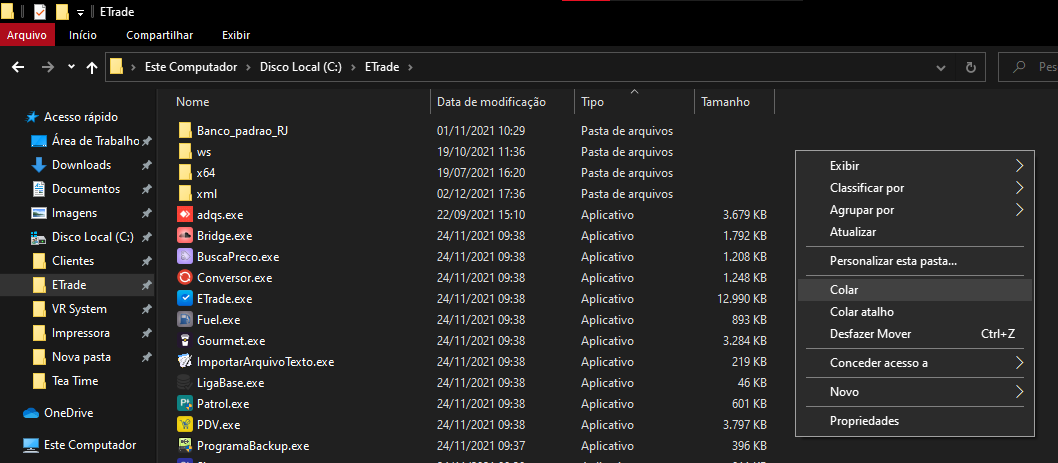The height and width of the screenshot is (463, 1058).
Task: Open Acesso rápido in the sidebar
Action: point(81,117)
